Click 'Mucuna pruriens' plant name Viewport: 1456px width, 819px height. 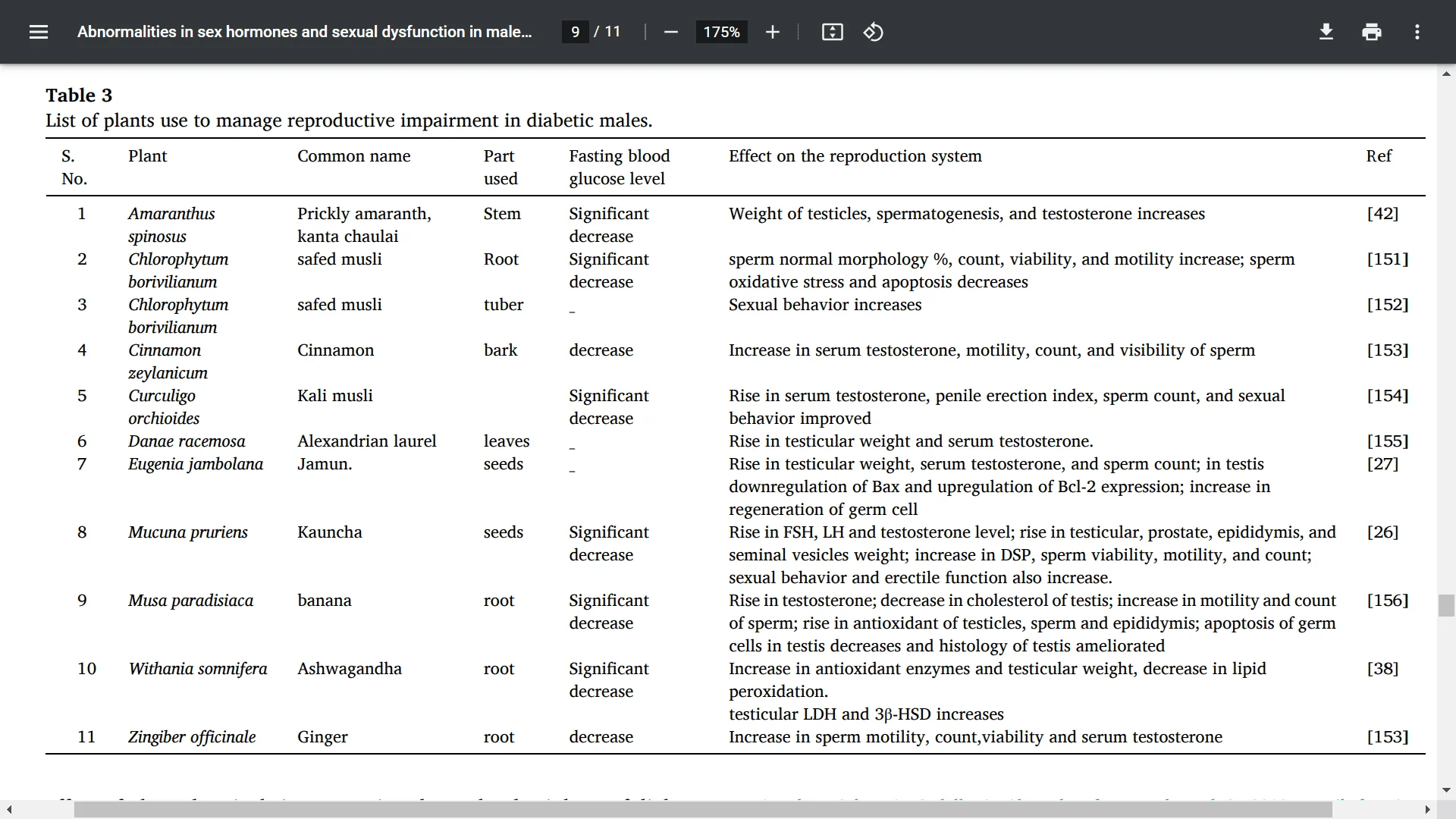point(188,532)
